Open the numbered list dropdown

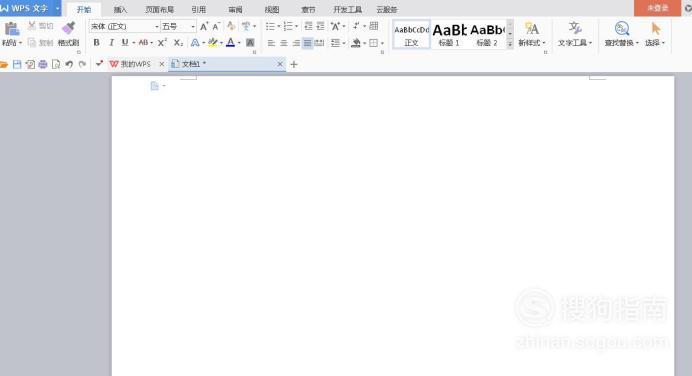296,26
